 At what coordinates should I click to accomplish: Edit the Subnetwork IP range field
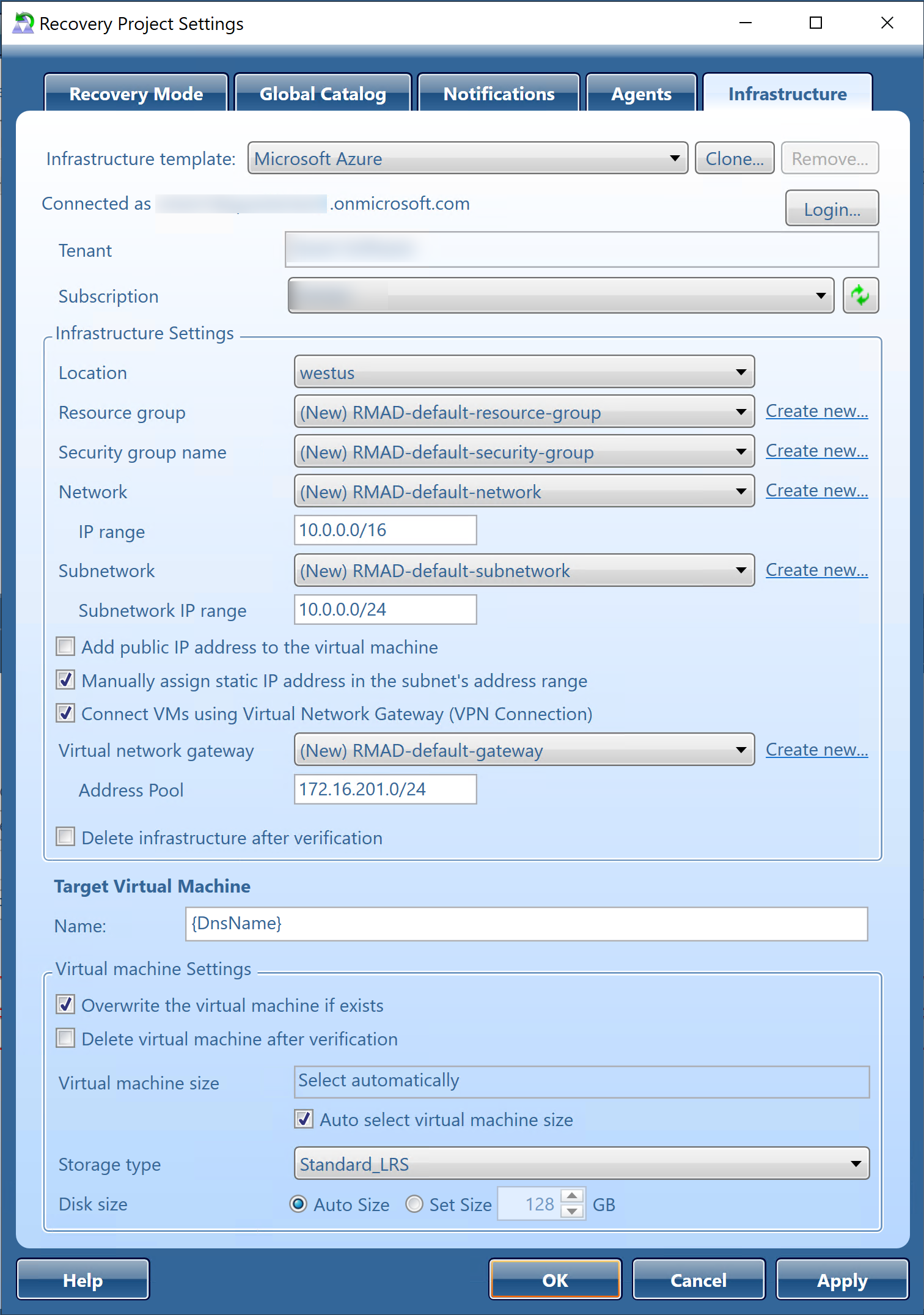(386, 610)
